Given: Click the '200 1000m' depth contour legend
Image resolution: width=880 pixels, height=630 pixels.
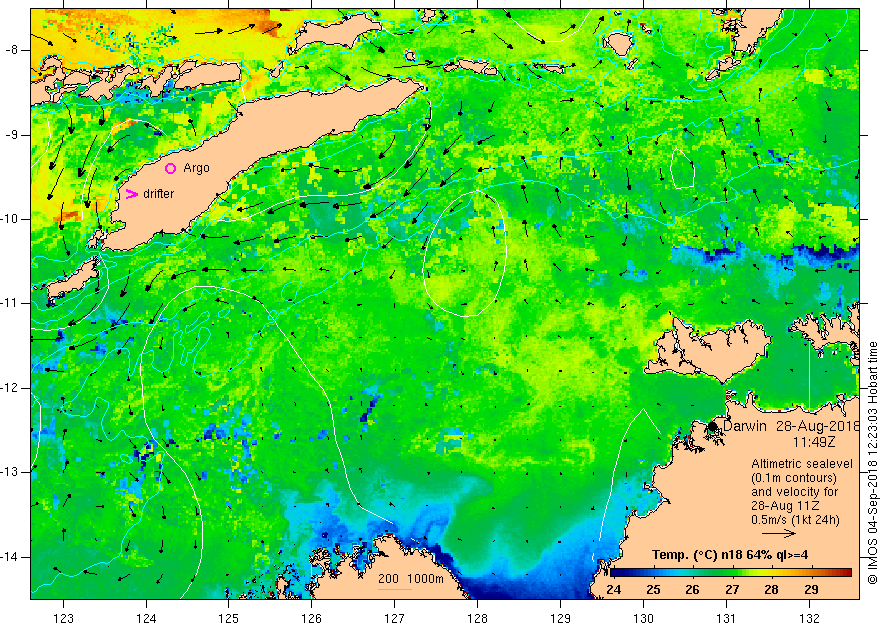Looking at the screenshot, I should pos(411,579).
